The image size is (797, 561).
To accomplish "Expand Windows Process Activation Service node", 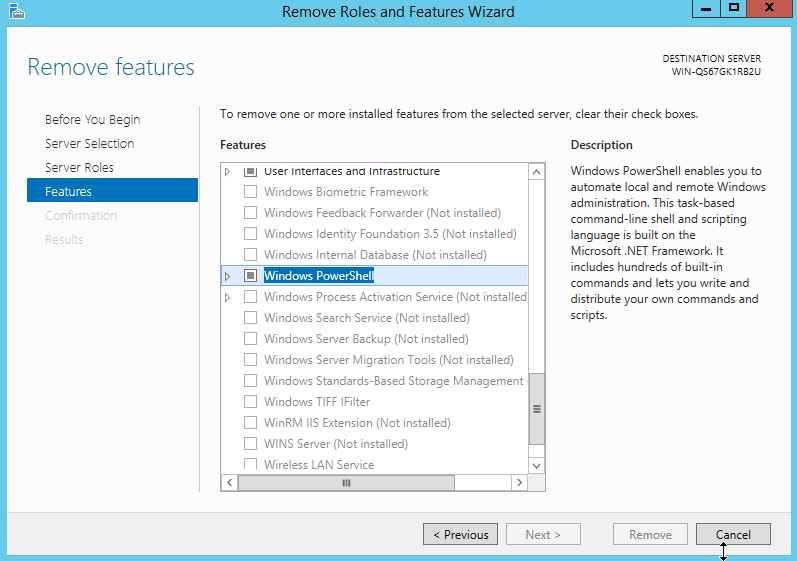I will pos(228,297).
